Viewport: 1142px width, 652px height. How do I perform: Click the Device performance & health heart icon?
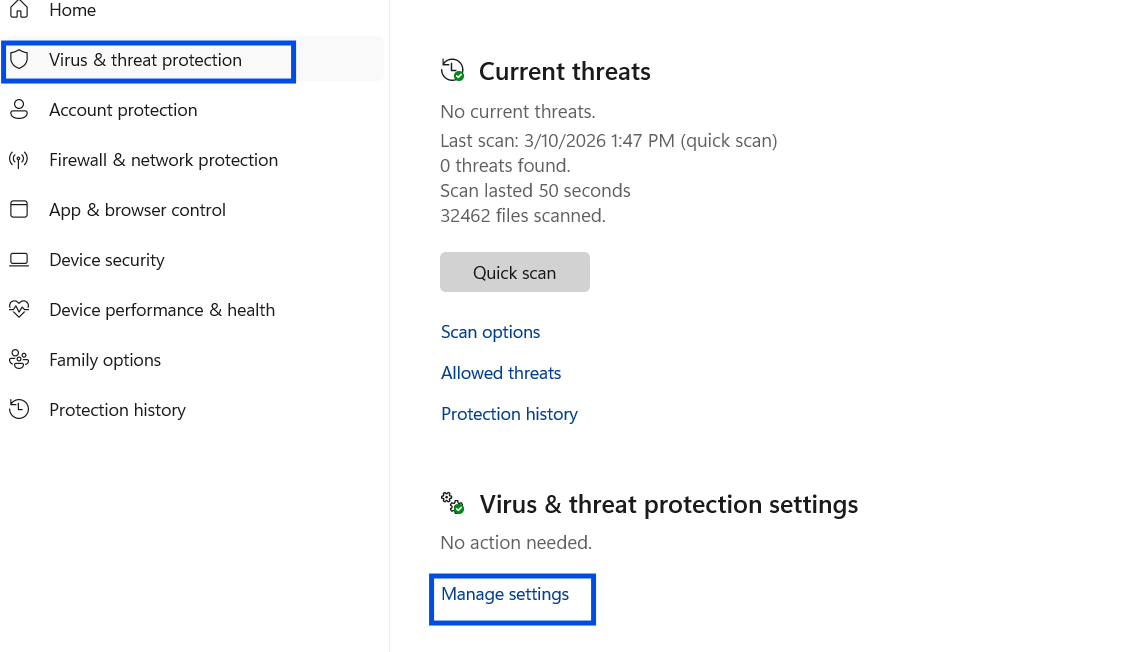pos(18,310)
